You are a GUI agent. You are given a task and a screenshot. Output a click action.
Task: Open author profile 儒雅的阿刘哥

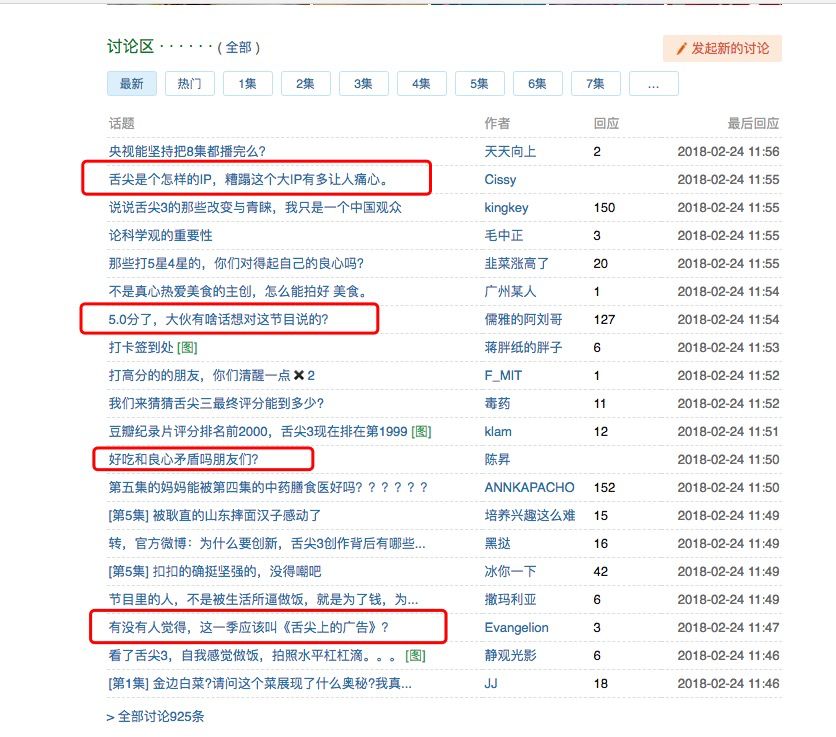[x=523, y=319]
